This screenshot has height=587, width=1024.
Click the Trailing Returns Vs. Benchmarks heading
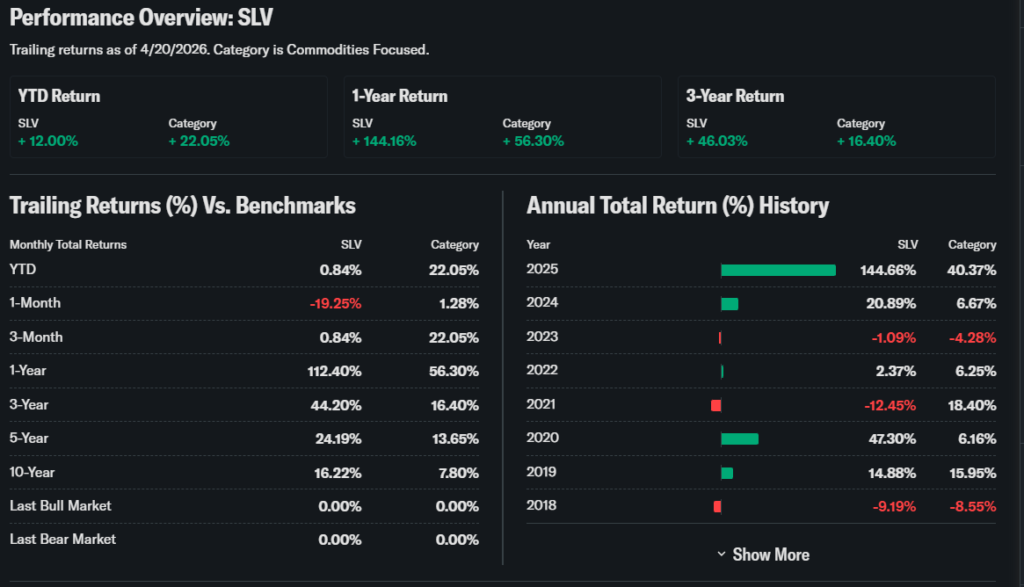[182, 206]
